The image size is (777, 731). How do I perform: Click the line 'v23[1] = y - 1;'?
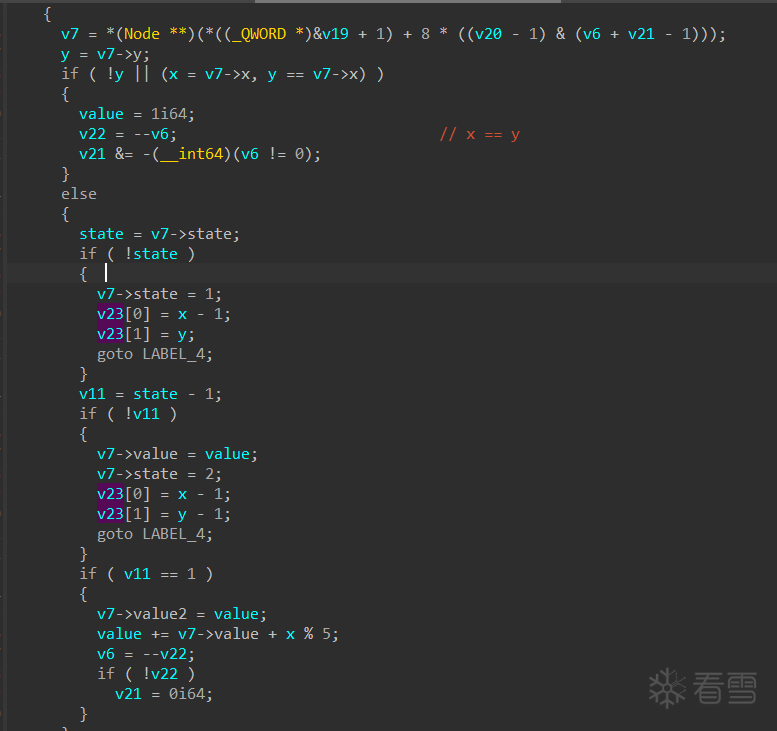click(164, 514)
